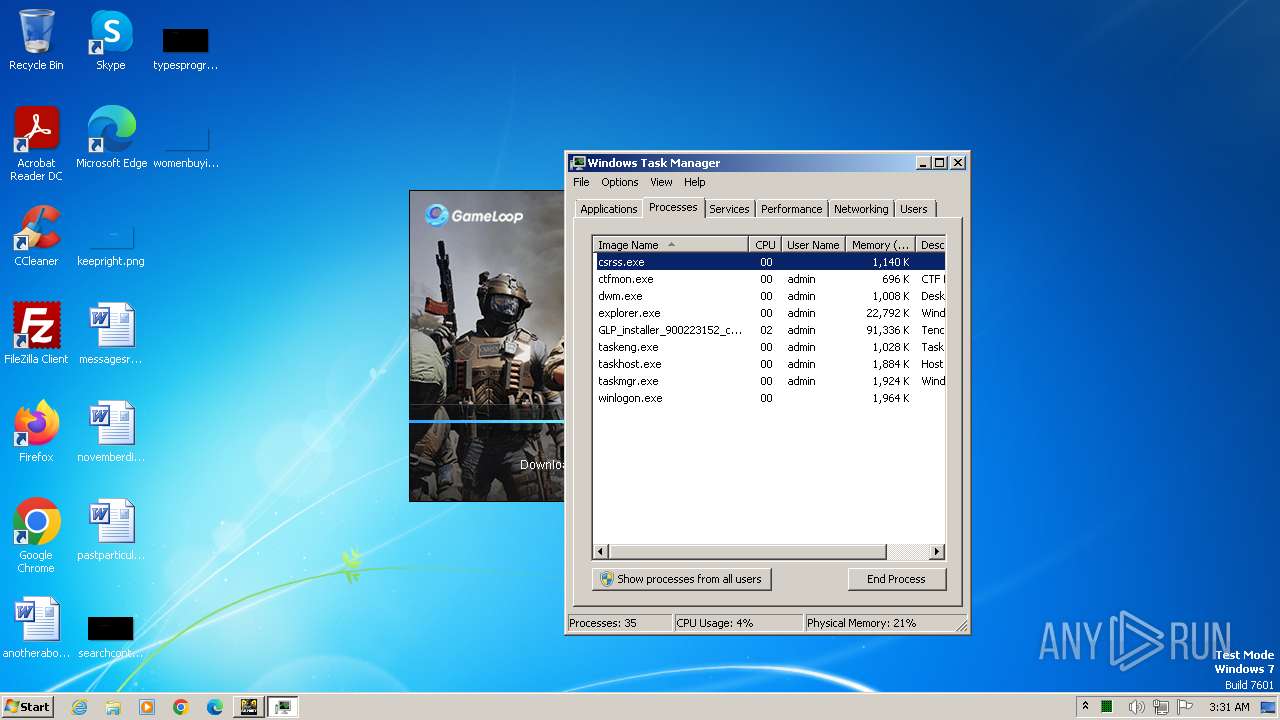Switch to the Services tab
Screen dimensions: 1280x720
coord(729,209)
